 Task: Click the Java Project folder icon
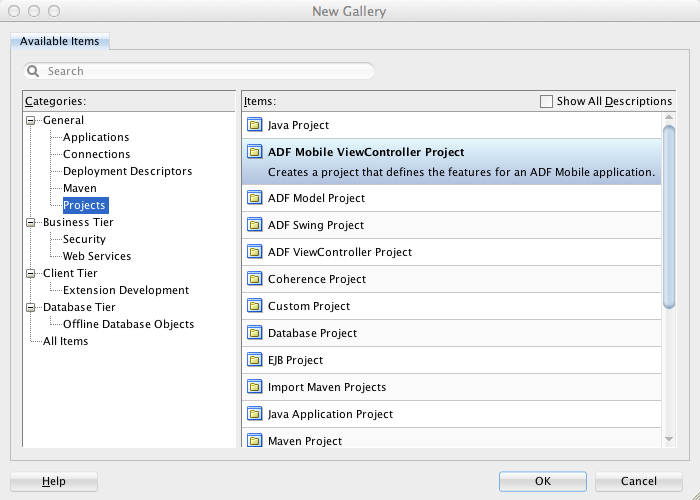pyautogui.click(x=254, y=125)
